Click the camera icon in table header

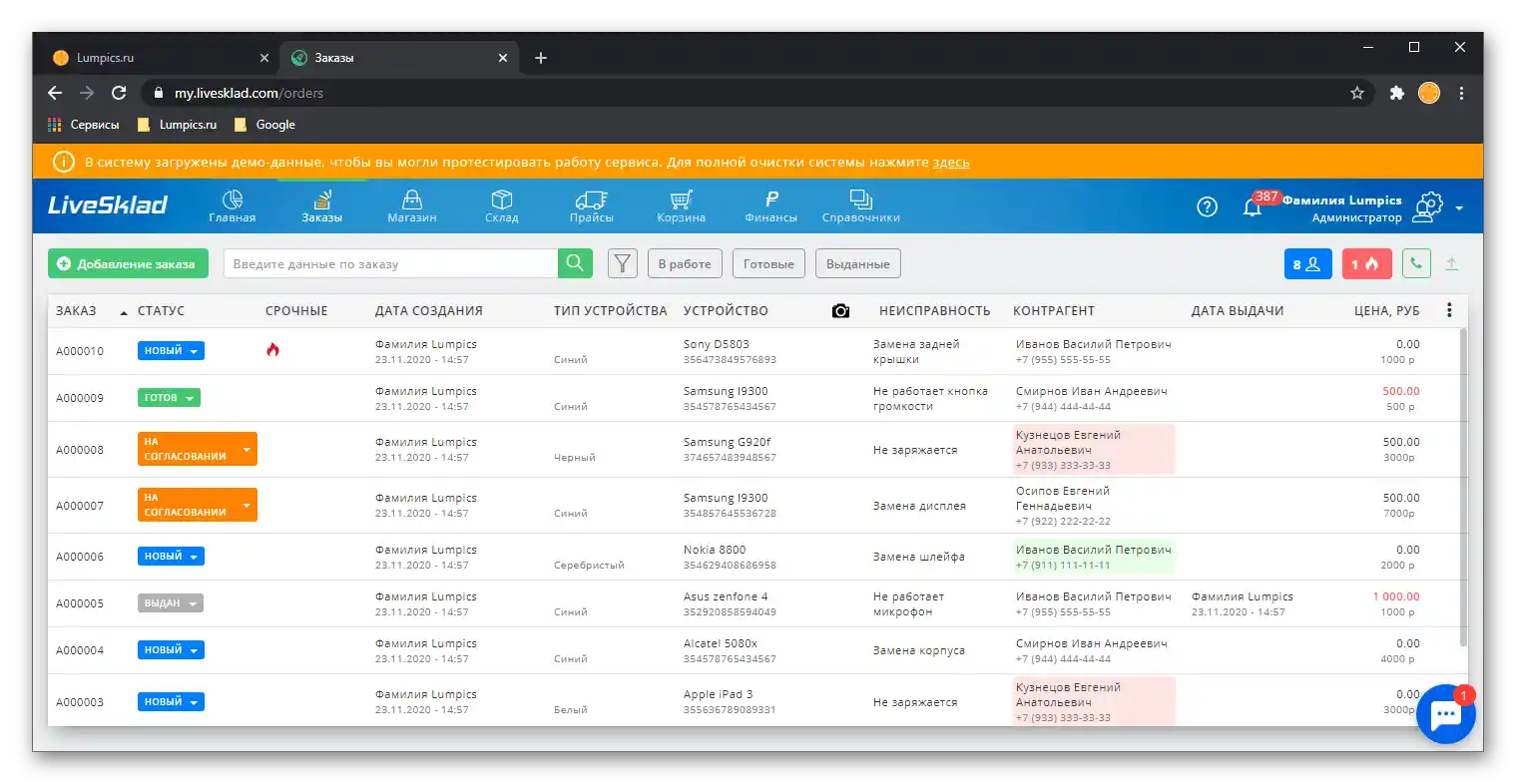click(x=840, y=310)
